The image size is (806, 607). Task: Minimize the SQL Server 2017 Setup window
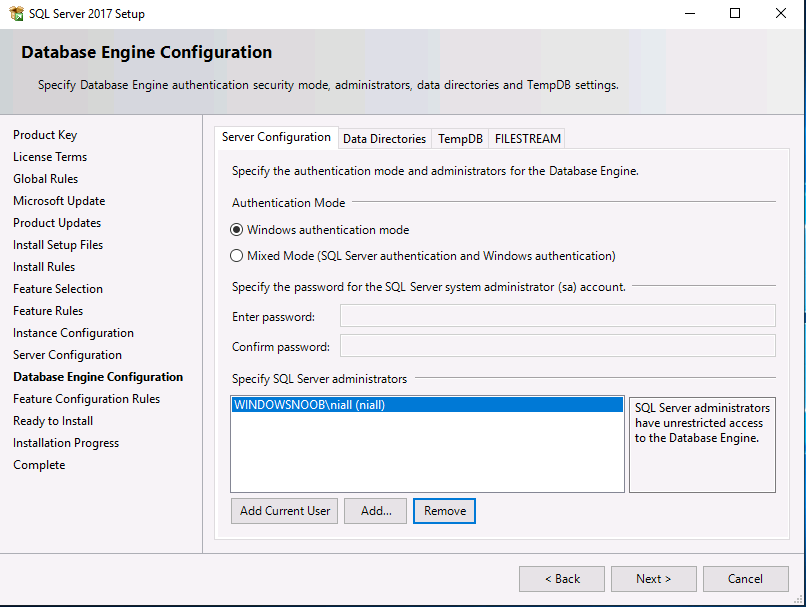click(x=690, y=13)
